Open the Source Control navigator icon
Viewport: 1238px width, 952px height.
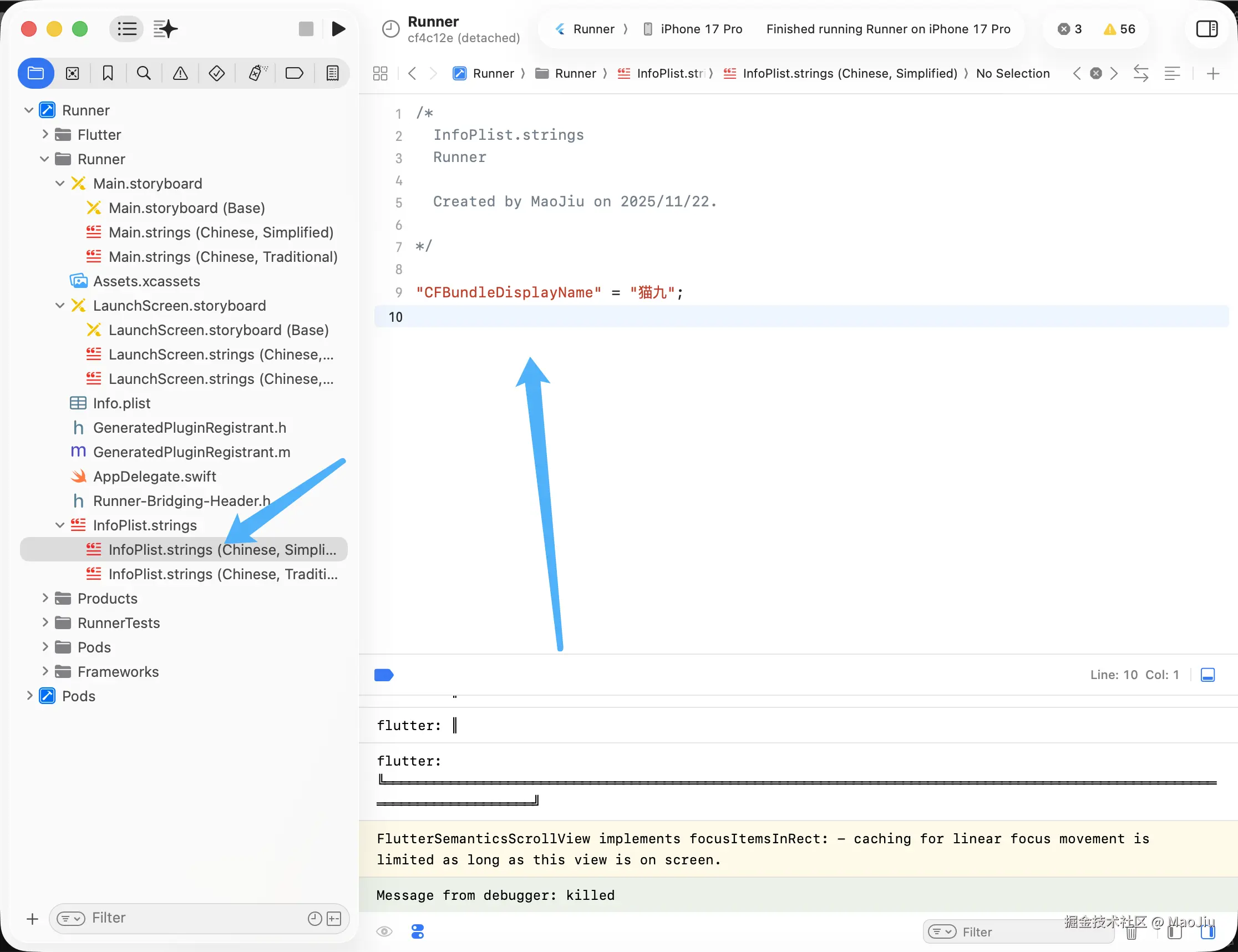tap(73, 73)
